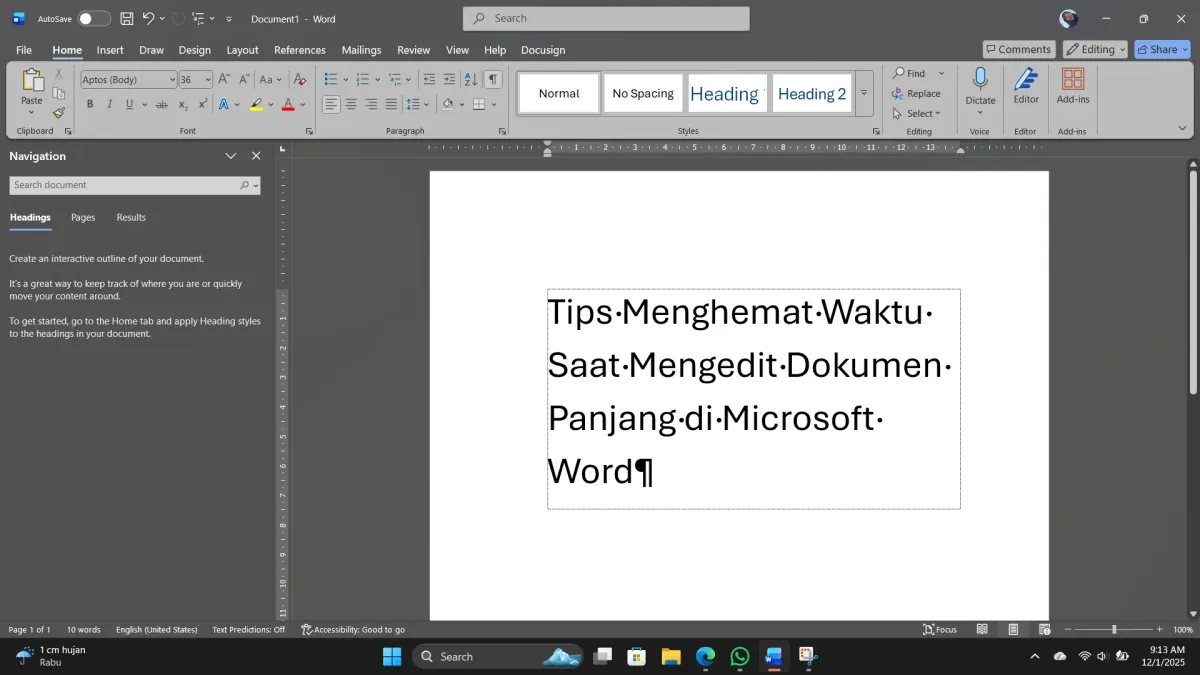The image size is (1200, 675).
Task: Click the Sort A-Z icon
Action: click(x=471, y=79)
